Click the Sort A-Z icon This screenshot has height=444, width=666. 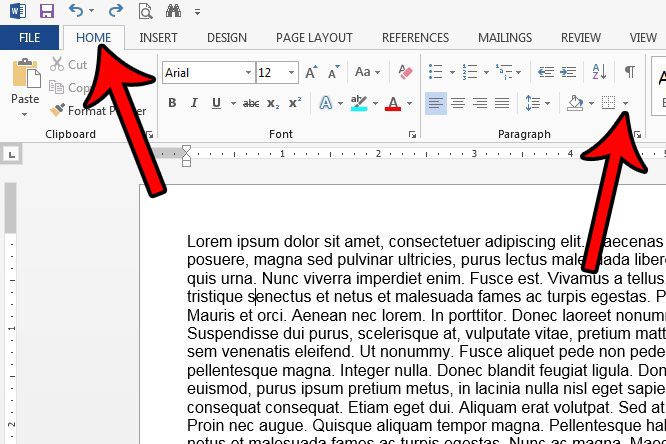(599, 72)
